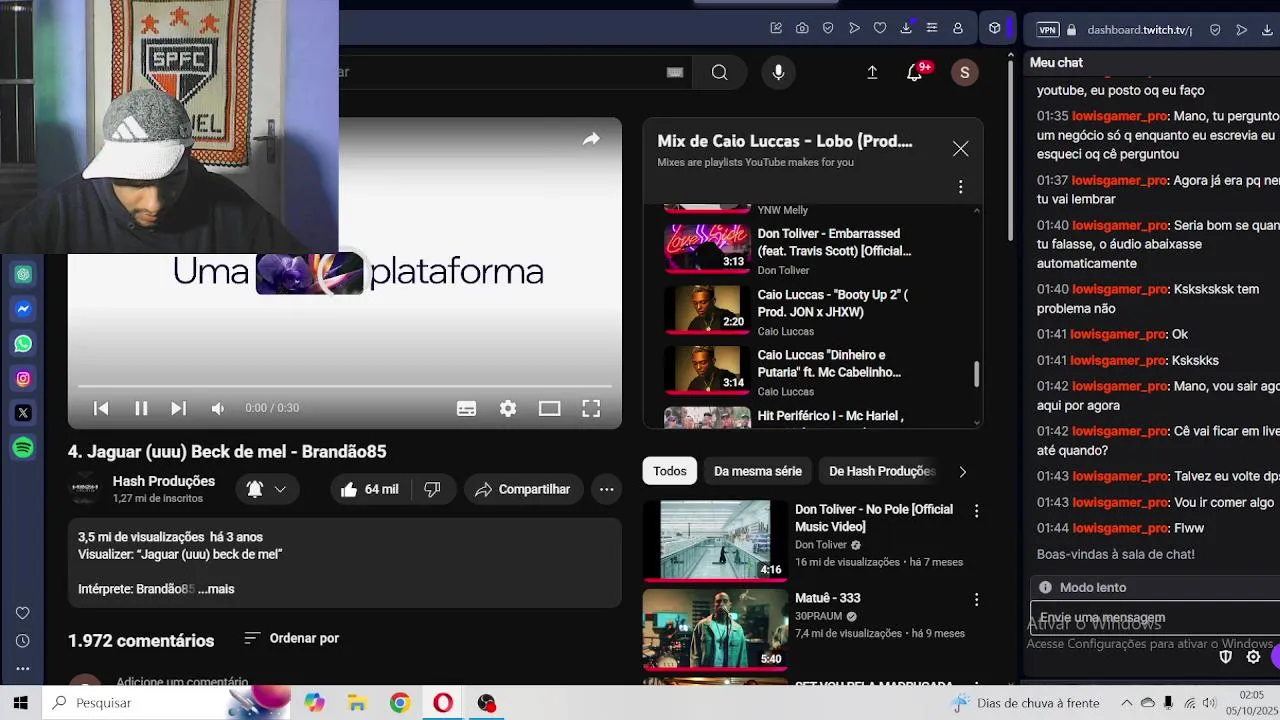Viewport: 1280px width, 720px height.
Task: Open the account avatar 'S' menu
Action: pos(964,72)
